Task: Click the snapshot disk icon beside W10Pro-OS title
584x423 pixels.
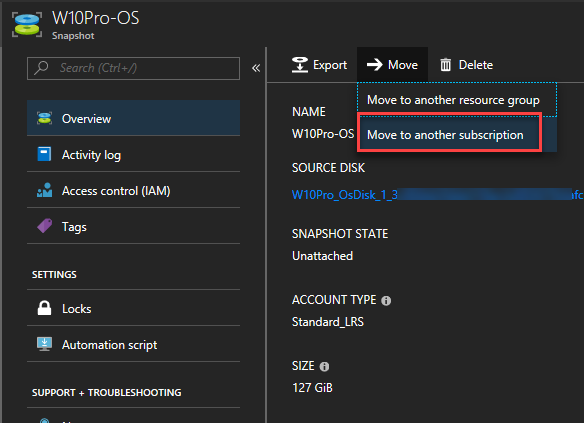Action: point(27,25)
